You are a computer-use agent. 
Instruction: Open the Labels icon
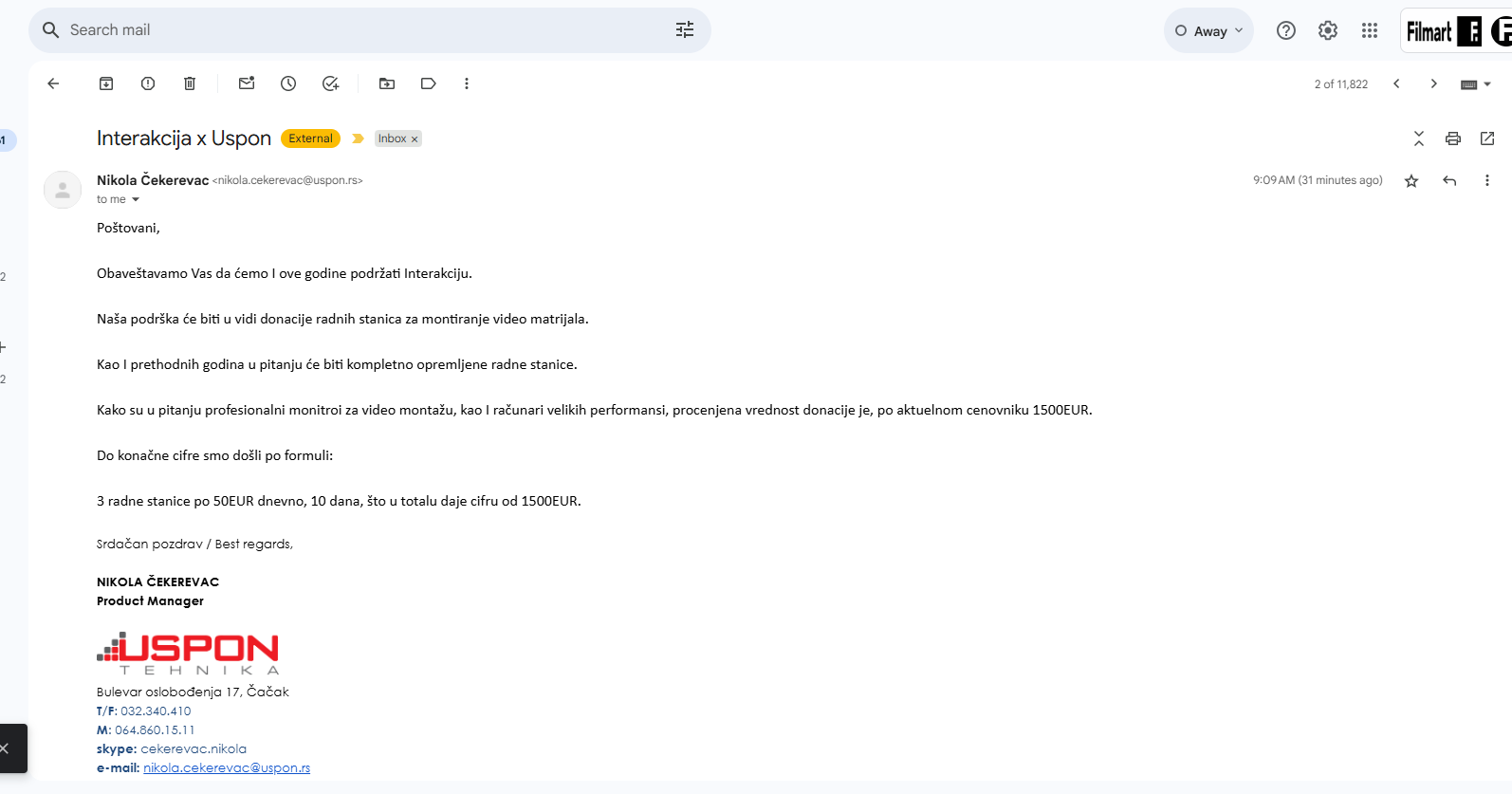pos(428,83)
